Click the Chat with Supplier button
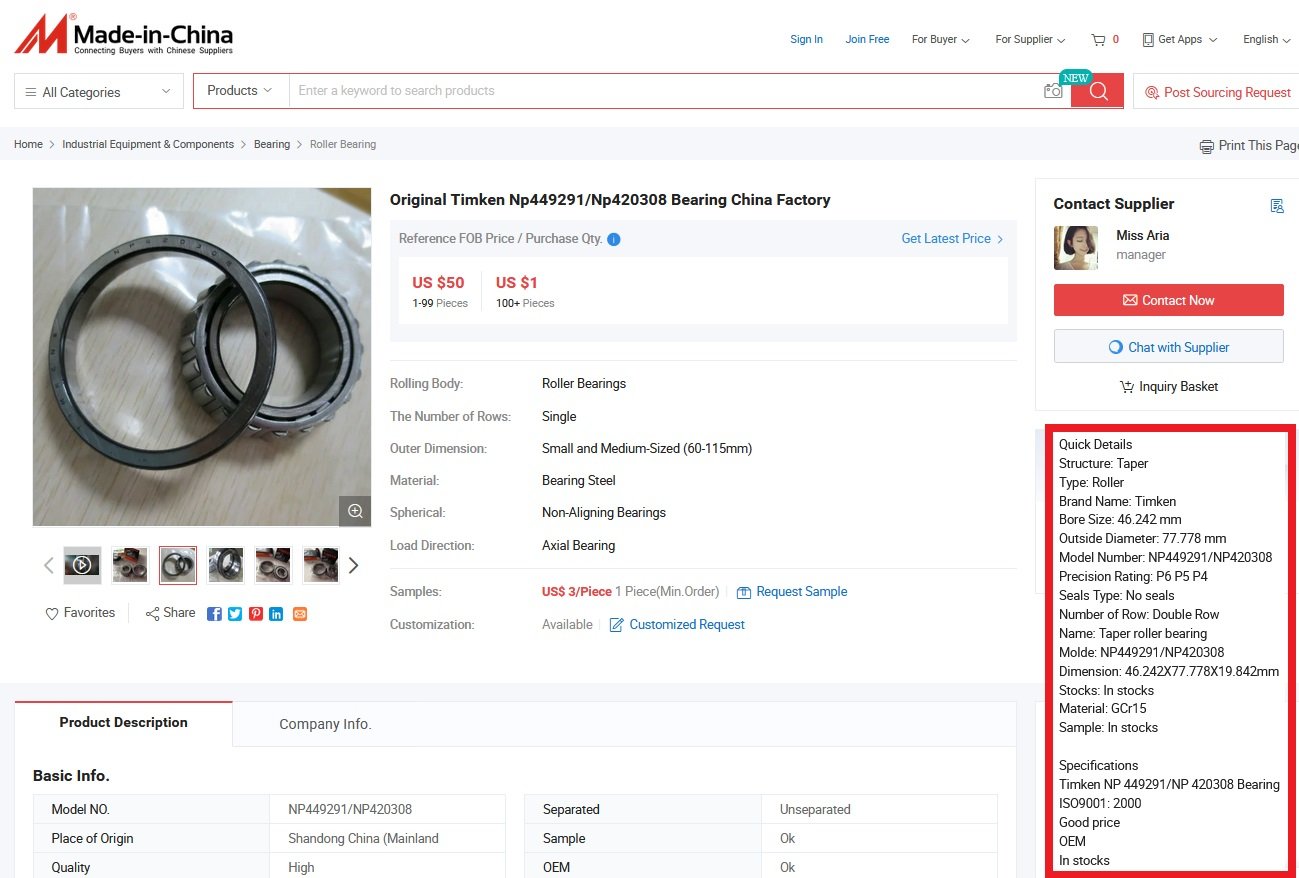 coord(1168,347)
